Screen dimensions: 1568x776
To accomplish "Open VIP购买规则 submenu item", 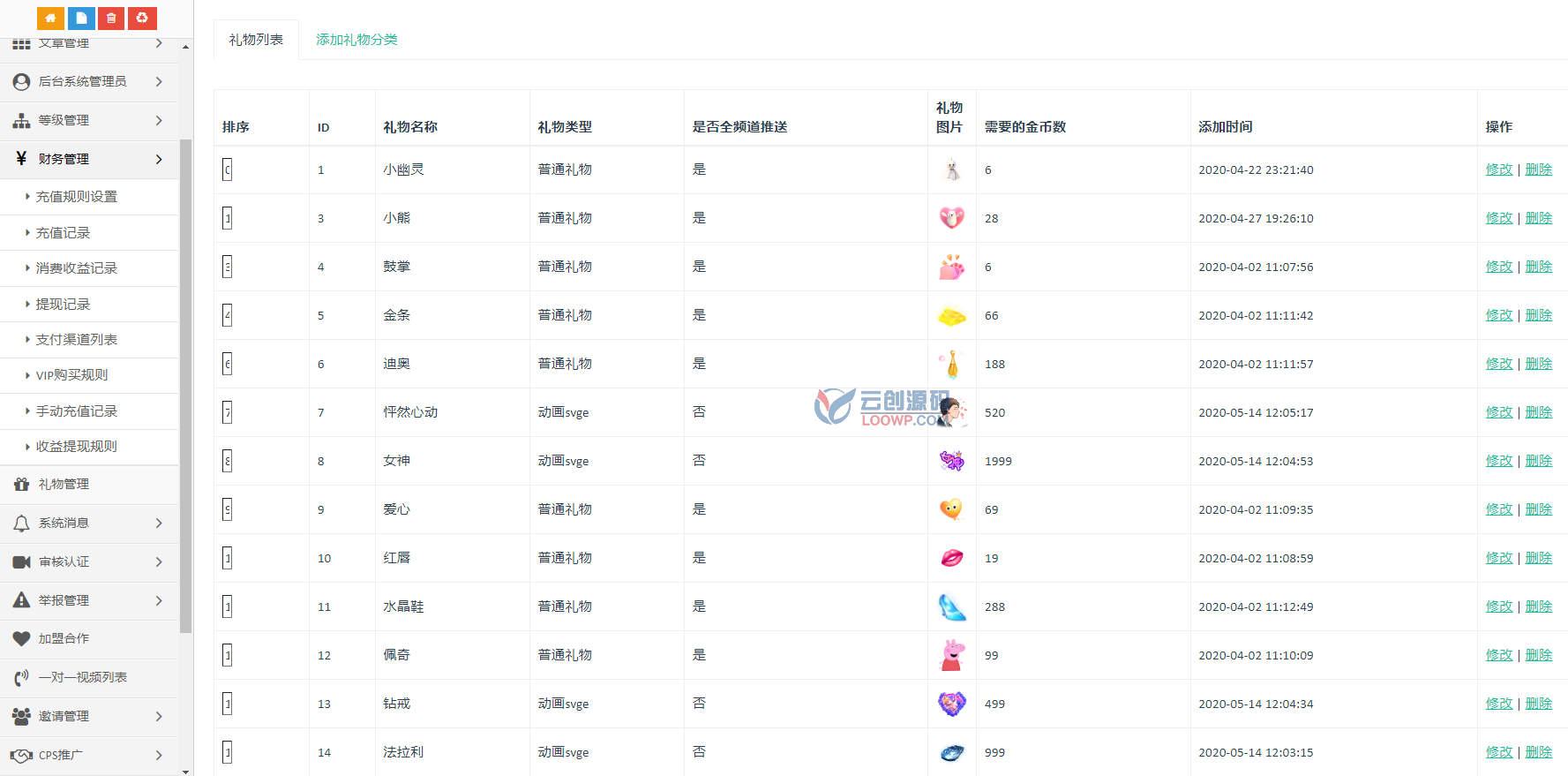I will click(x=71, y=375).
